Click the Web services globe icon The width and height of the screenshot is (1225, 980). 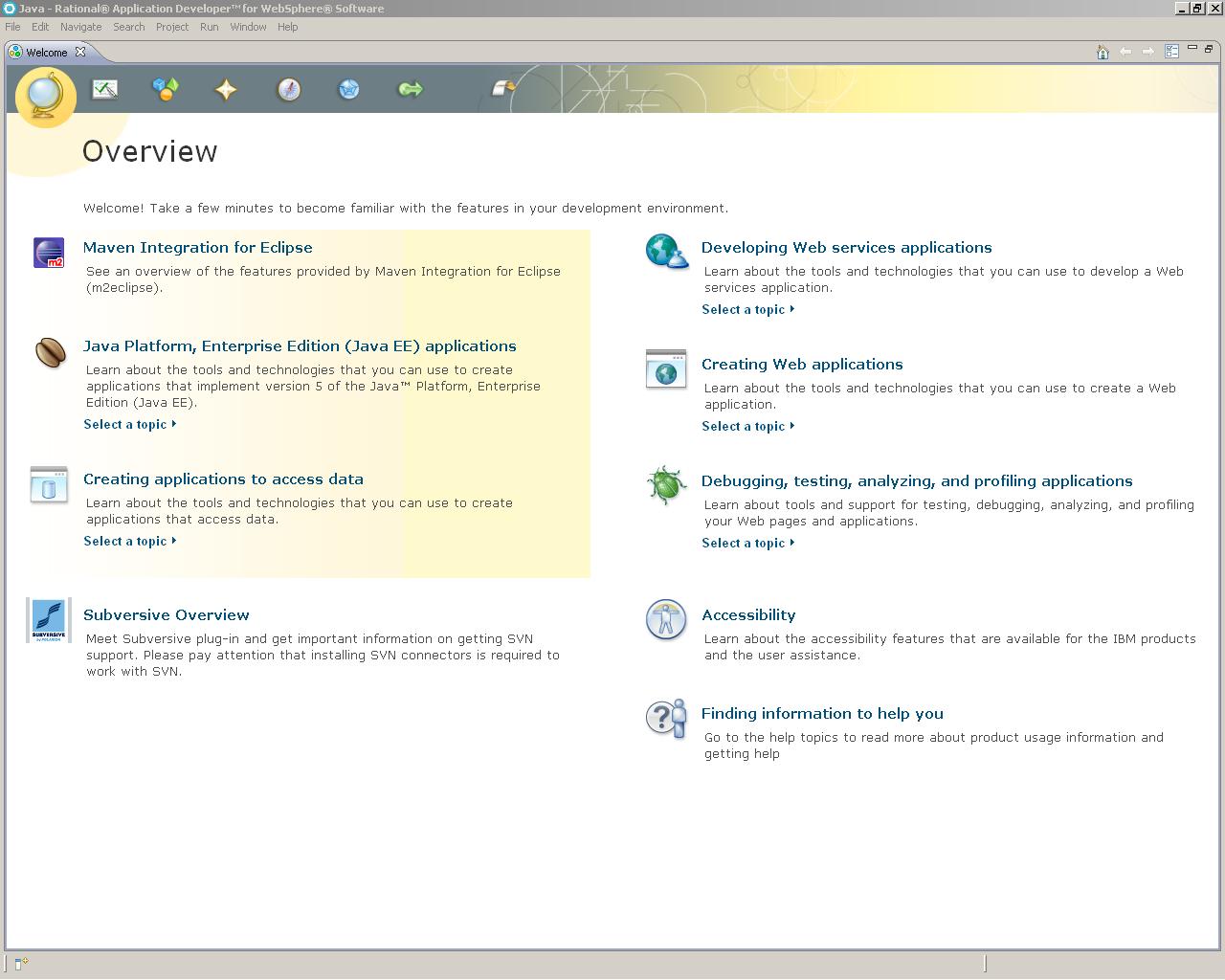click(x=666, y=252)
